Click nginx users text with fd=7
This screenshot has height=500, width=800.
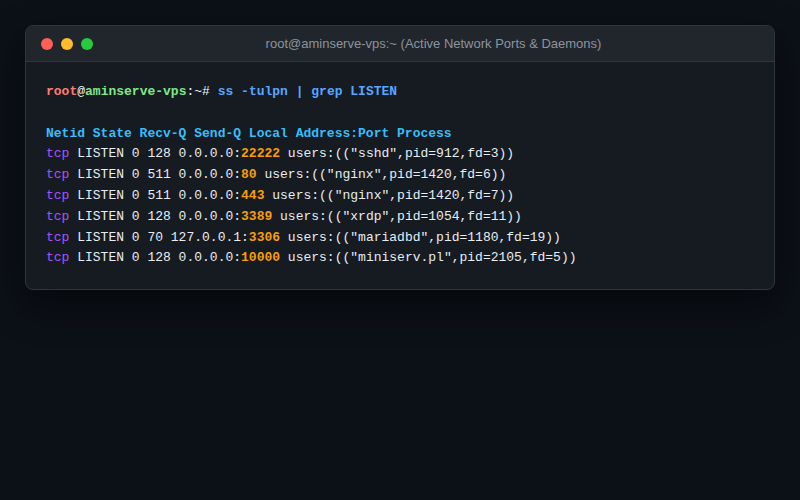click(x=393, y=195)
